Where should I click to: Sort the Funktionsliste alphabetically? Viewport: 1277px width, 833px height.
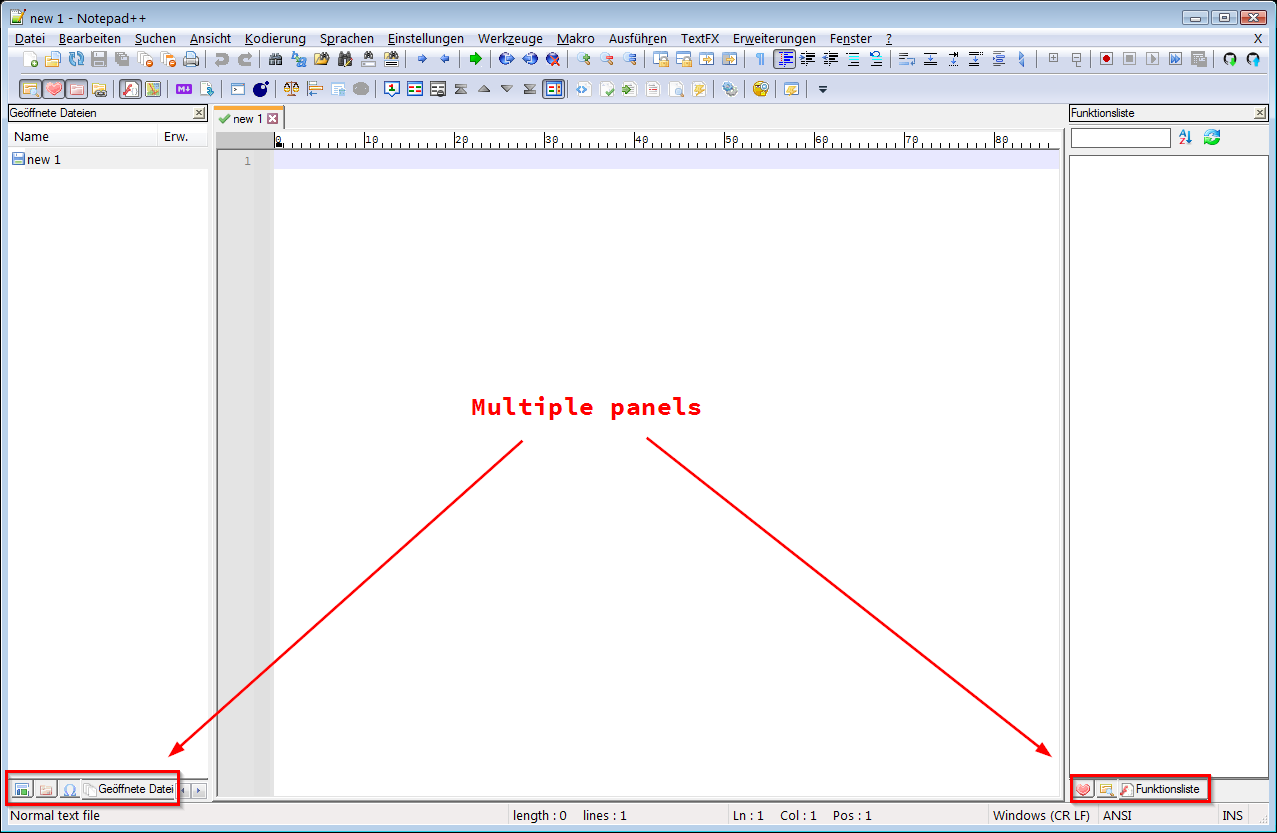tap(1185, 137)
